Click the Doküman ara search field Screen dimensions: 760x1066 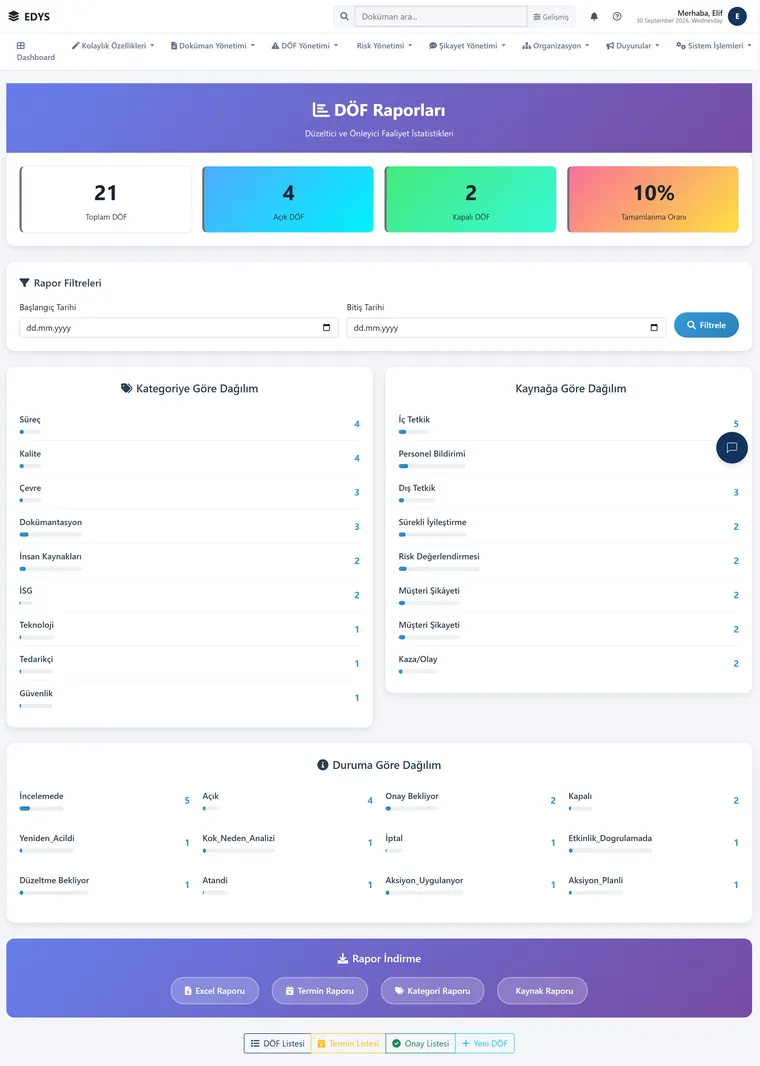click(x=441, y=16)
